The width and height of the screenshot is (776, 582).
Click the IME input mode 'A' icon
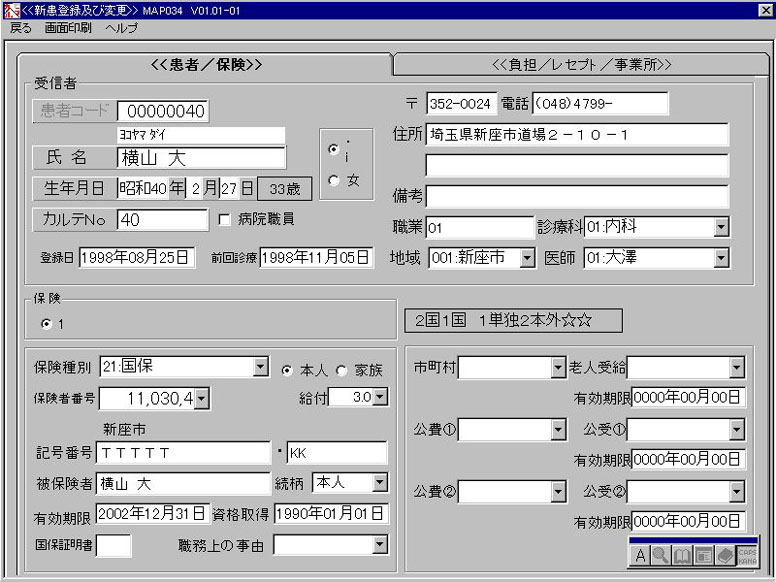(x=641, y=556)
